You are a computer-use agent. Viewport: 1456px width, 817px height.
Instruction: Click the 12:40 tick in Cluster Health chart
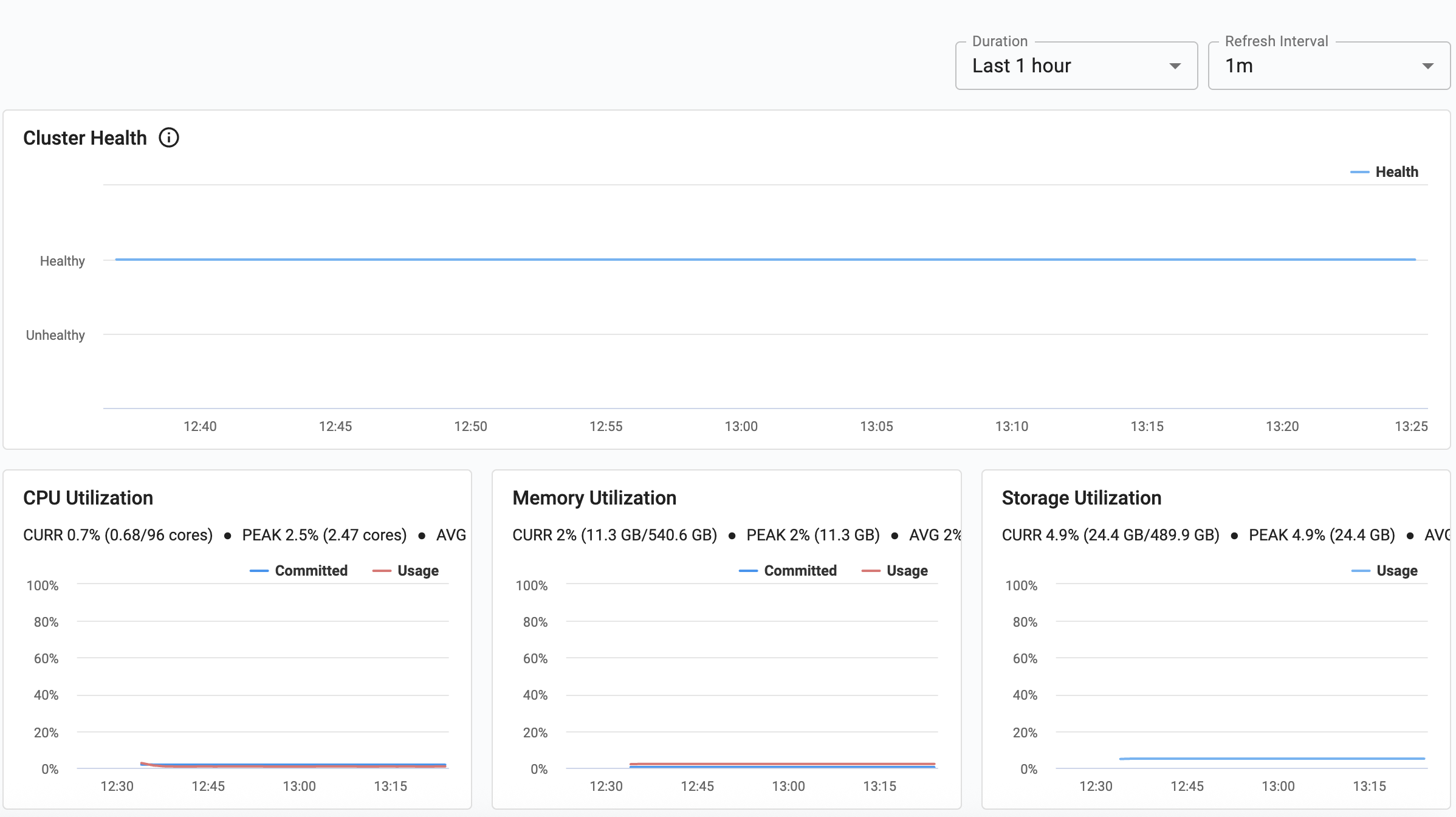tap(200, 426)
